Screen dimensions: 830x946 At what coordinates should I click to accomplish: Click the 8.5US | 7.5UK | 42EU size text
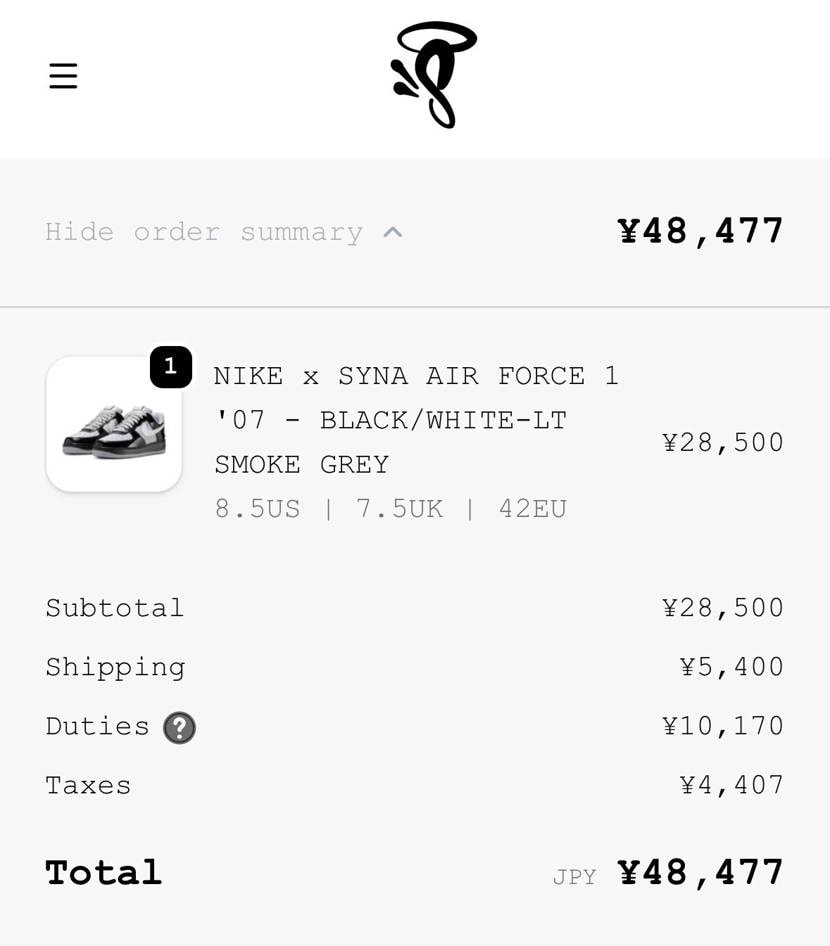pos(391,509)
